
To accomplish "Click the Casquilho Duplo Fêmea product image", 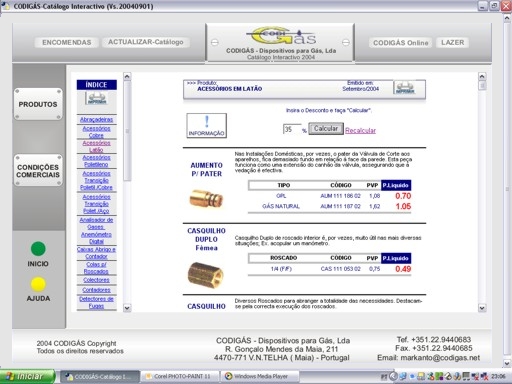I will tap(206, 275).
